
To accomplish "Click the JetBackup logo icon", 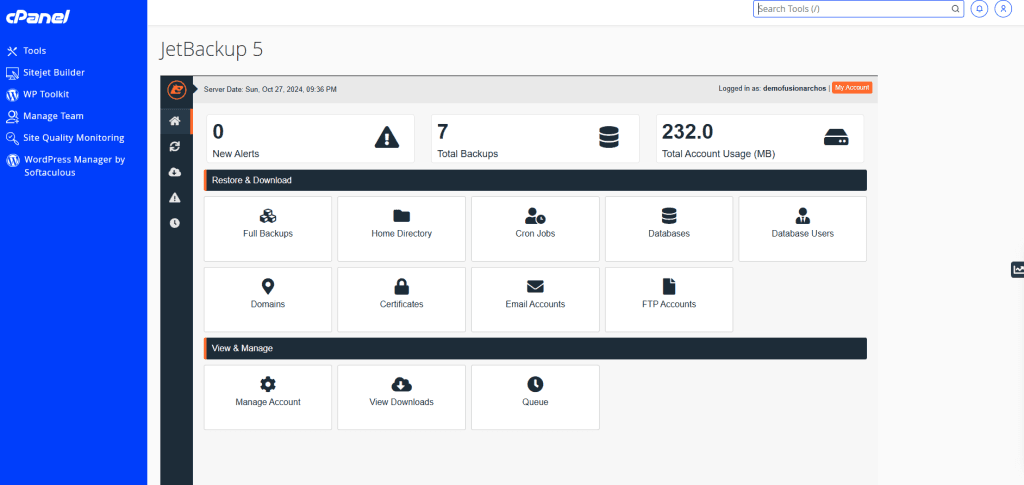I will click(x=176, y=89).
